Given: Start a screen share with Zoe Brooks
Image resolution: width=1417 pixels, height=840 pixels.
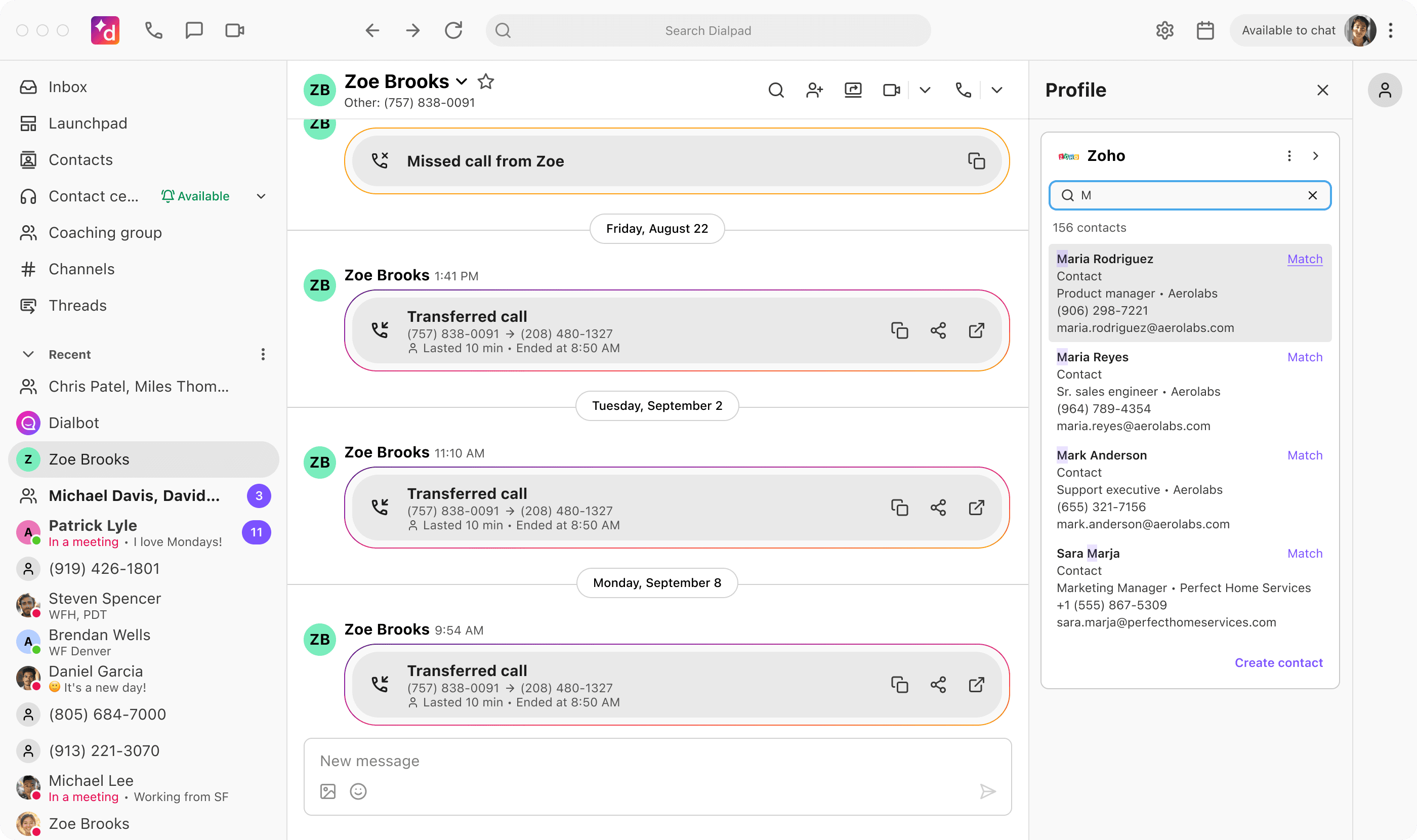Looking at the screenshot, I should [x=853, y=90].
